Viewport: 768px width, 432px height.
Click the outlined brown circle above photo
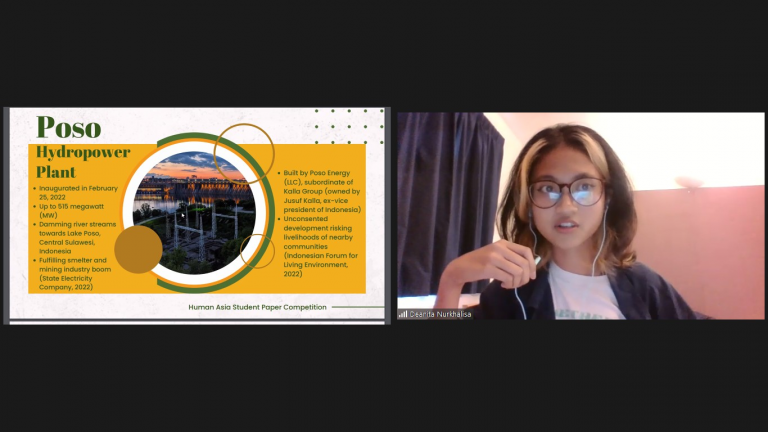244,152
